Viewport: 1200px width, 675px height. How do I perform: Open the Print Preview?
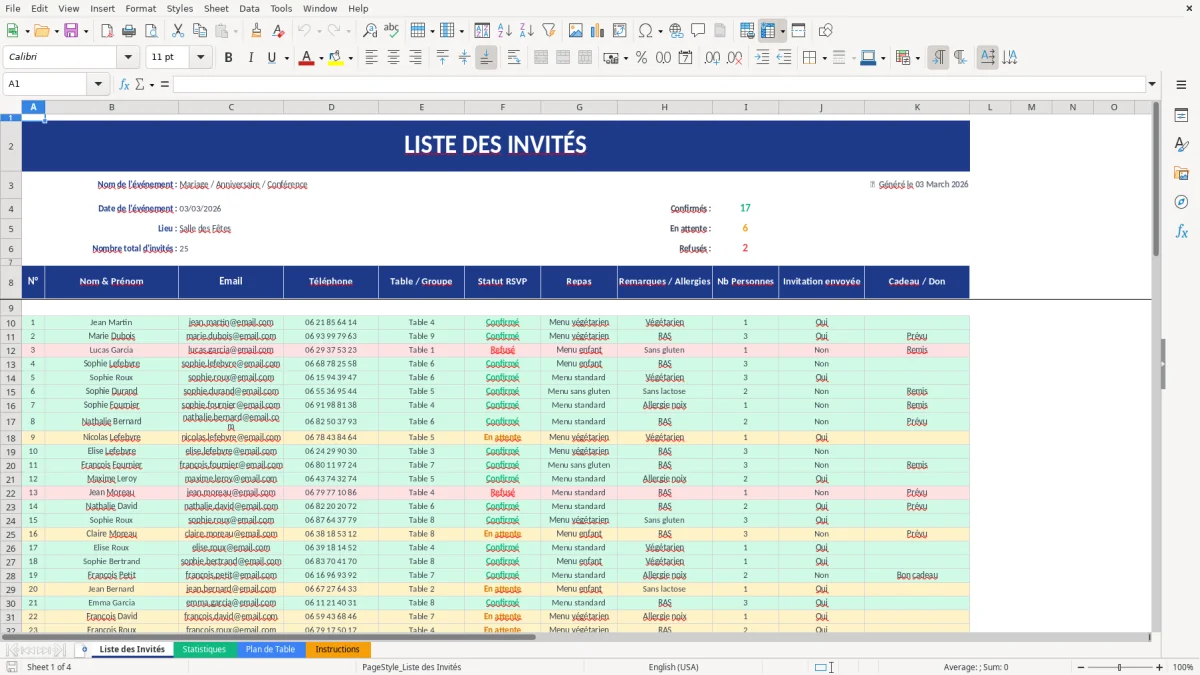click(x=150, y=31)
